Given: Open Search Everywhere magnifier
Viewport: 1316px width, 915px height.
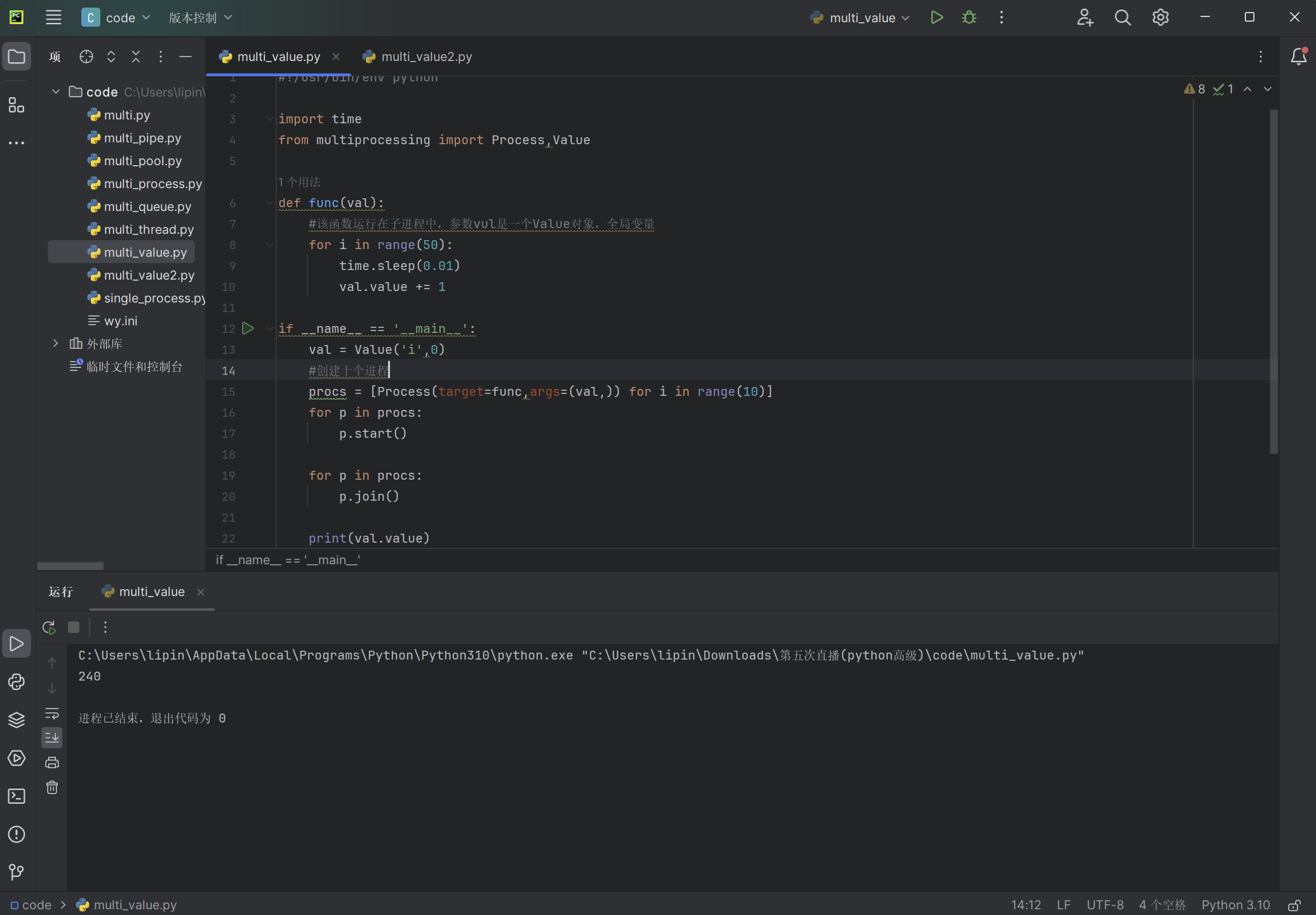Looking at the screenshot, I should (1123, 18).
